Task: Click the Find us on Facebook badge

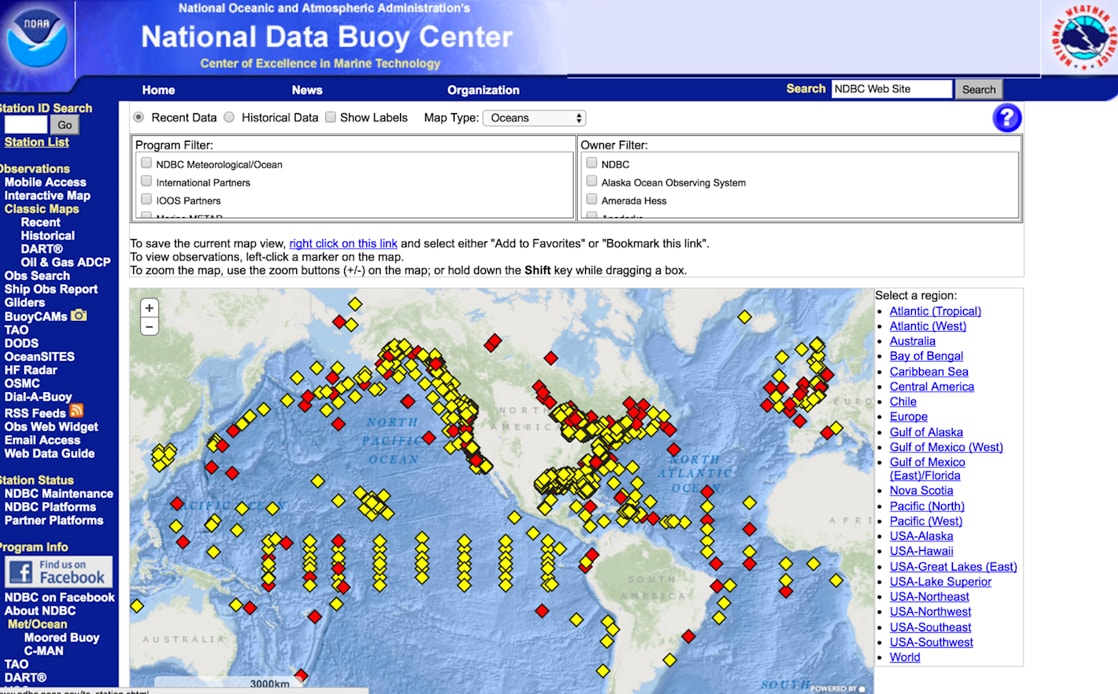Action: click(x=58, y=572)
